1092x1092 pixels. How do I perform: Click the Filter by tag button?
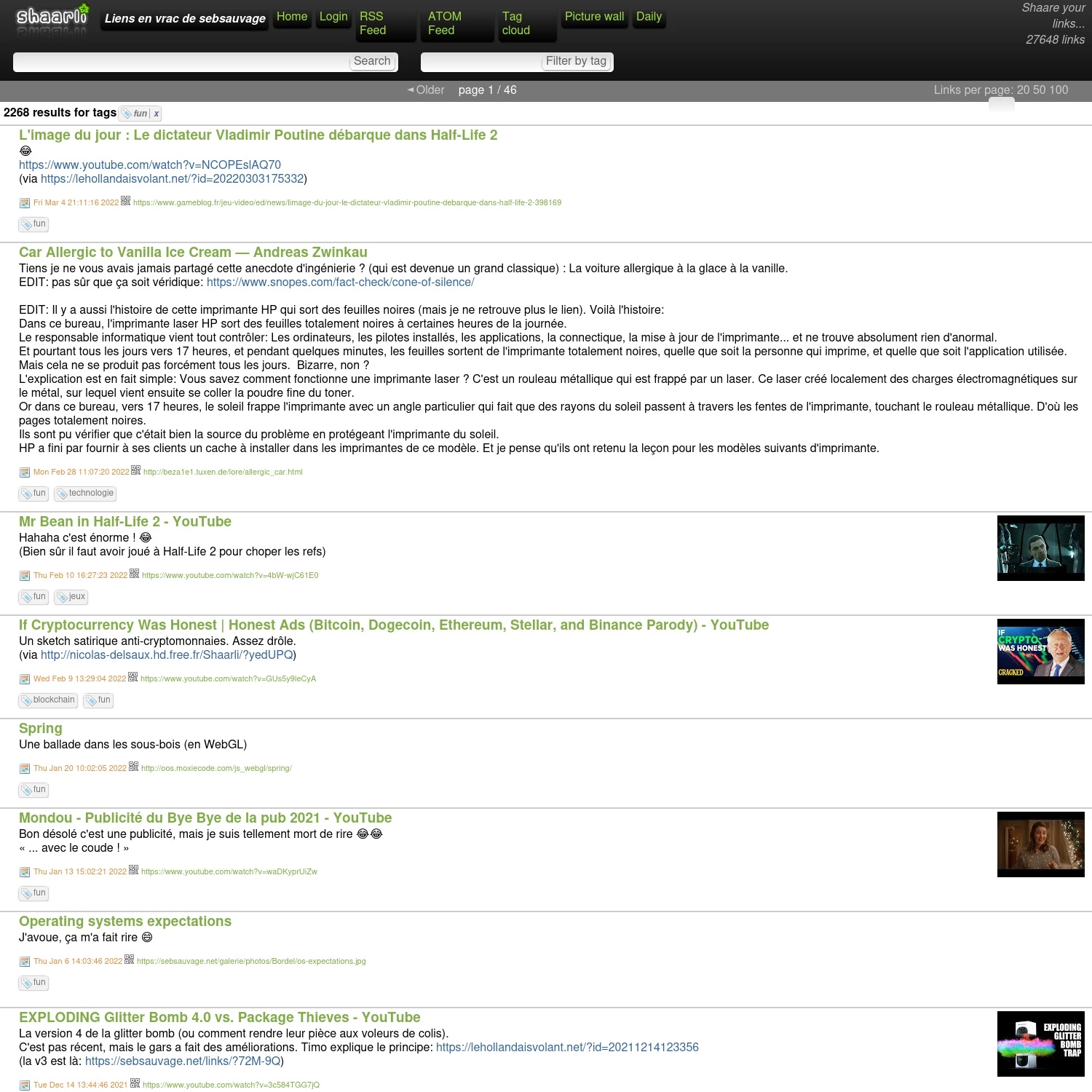click(576, 61)
